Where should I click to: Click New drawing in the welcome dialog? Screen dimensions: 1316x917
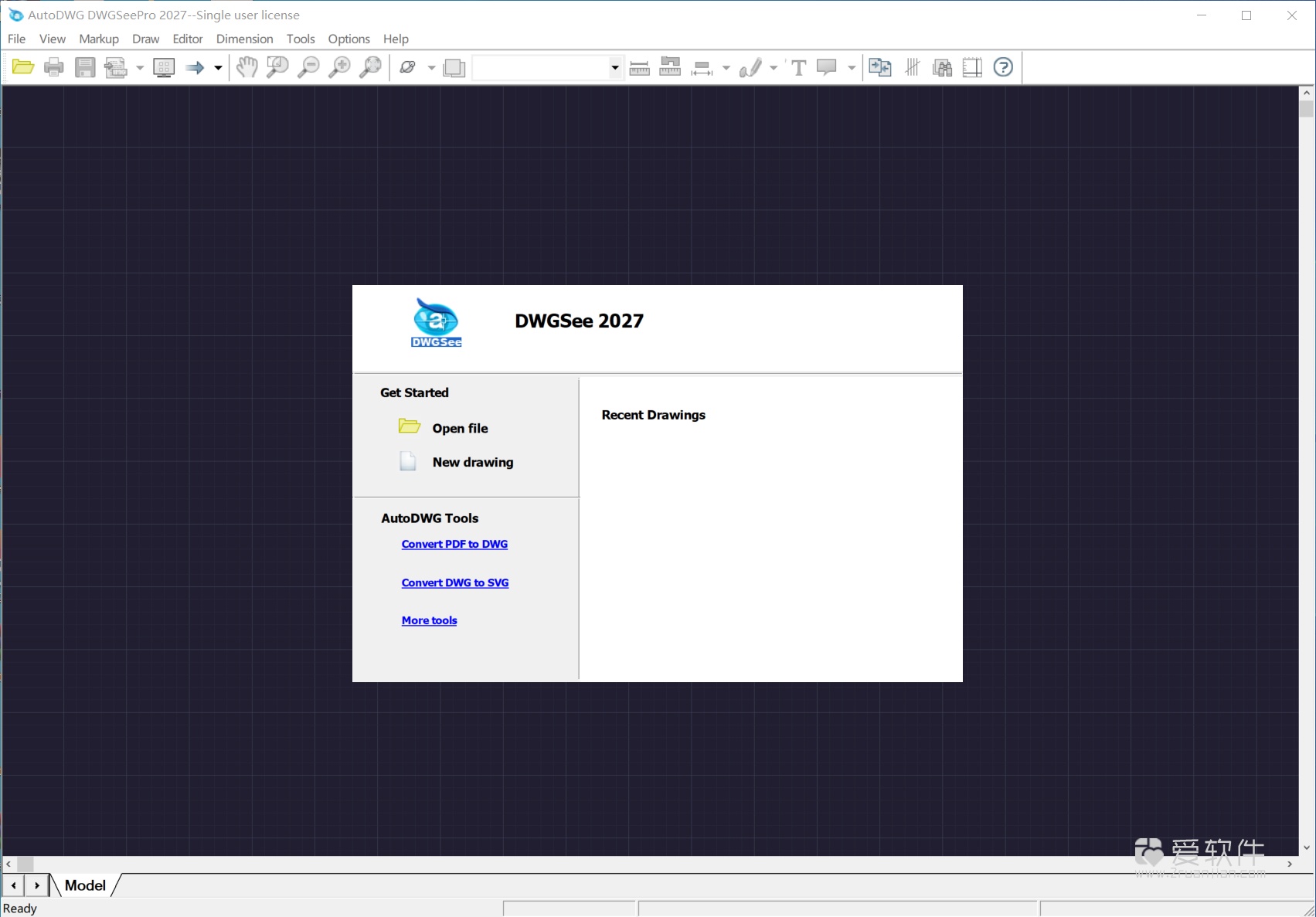(x=473, y=462)
